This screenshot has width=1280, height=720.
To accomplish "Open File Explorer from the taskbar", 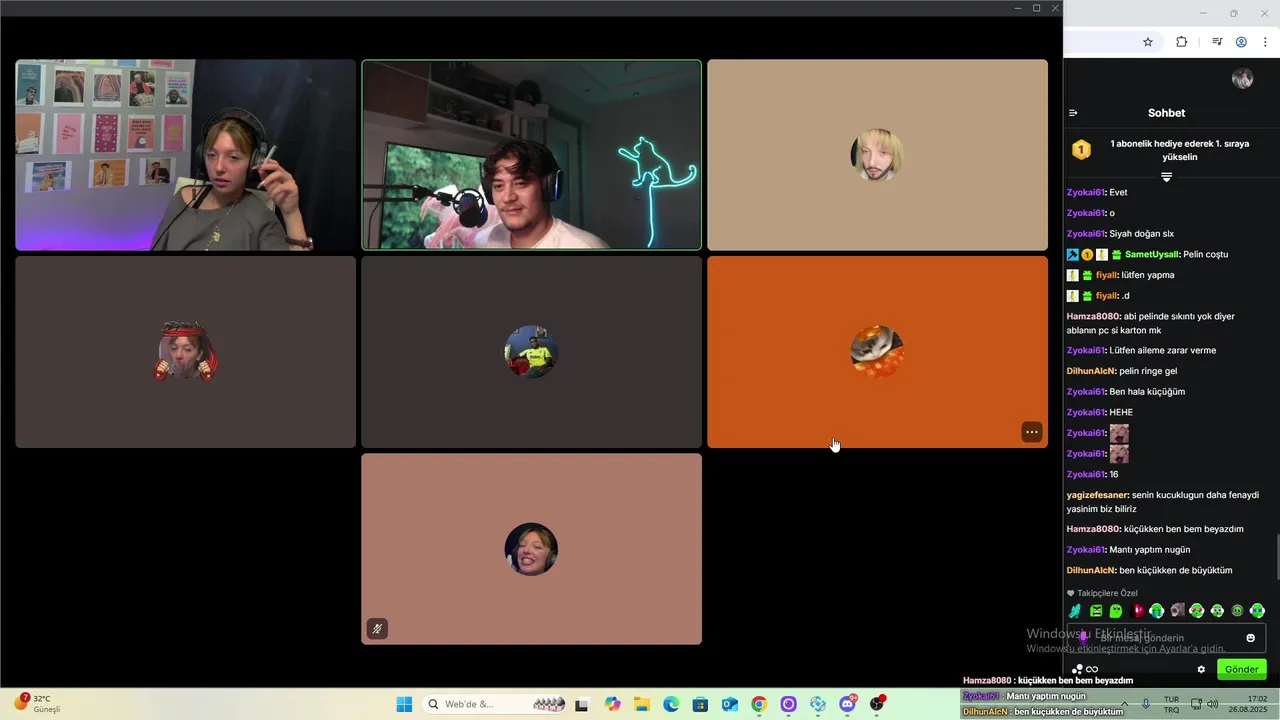I will pyautogui.click(x=642, y=704).
